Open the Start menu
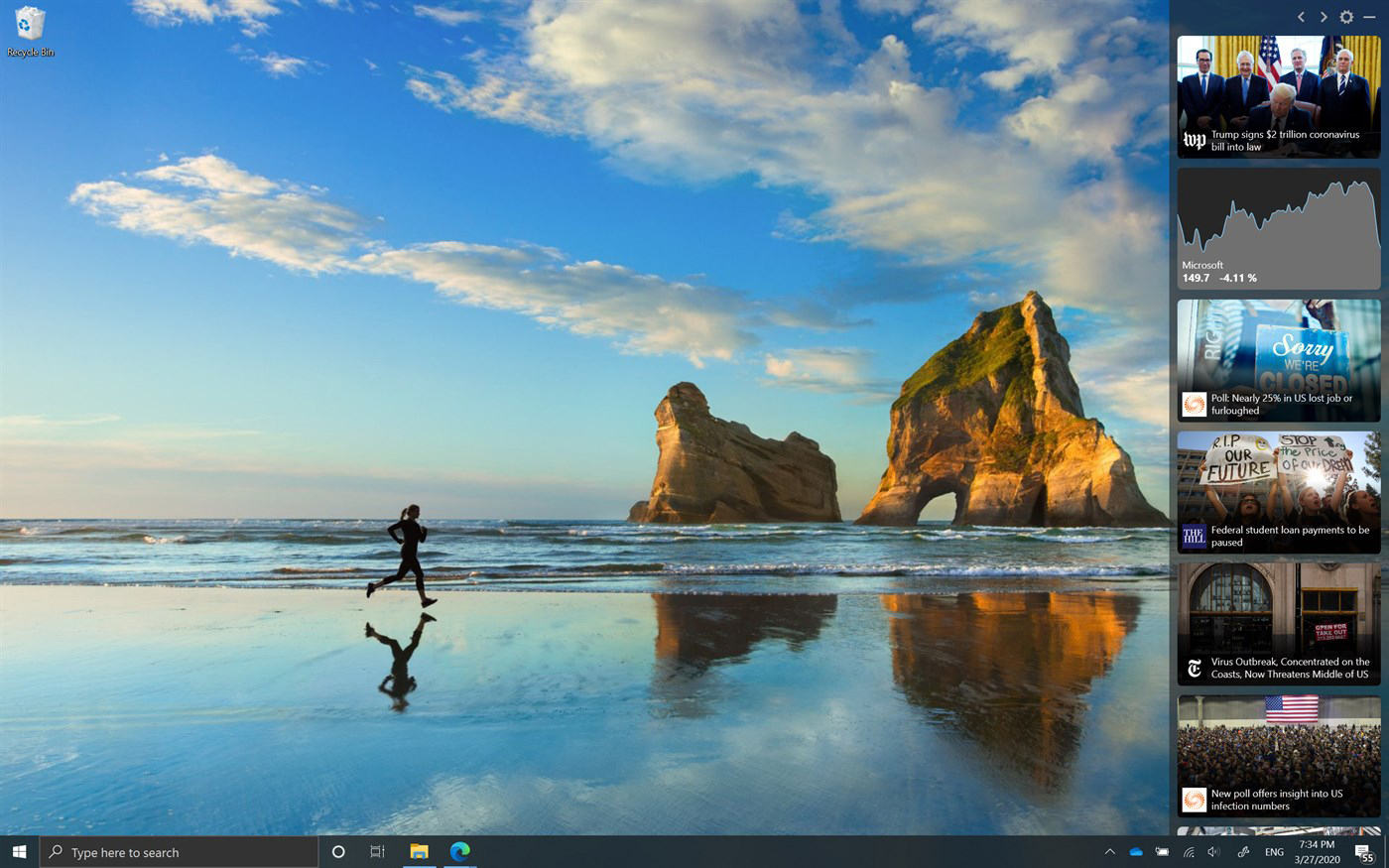Image resolution: width=1389 pixels, height=868 pixels. (20, 851)
